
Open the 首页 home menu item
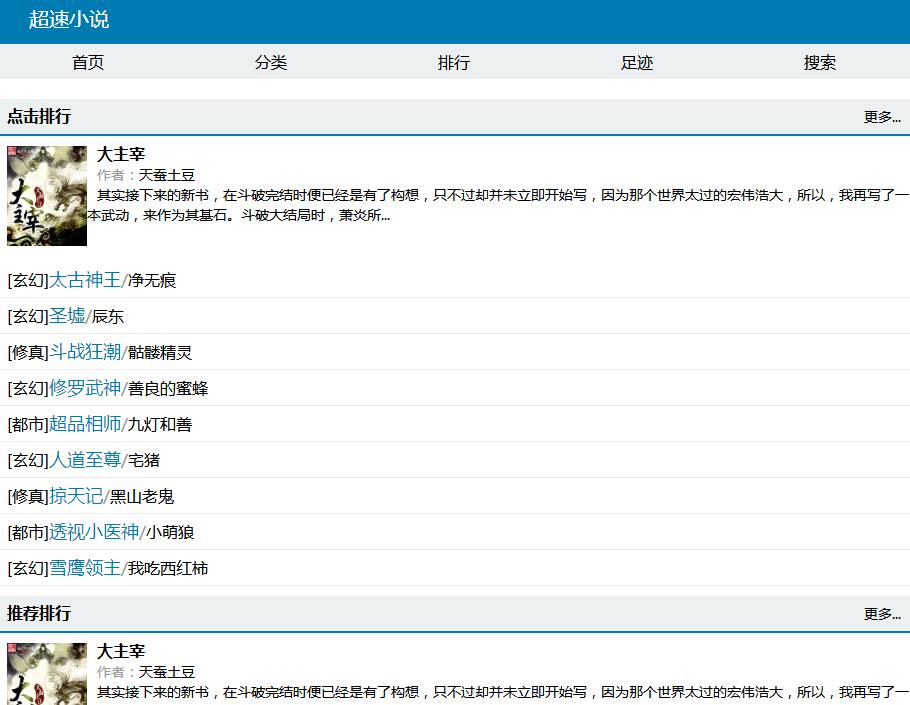tap(86, 62)
